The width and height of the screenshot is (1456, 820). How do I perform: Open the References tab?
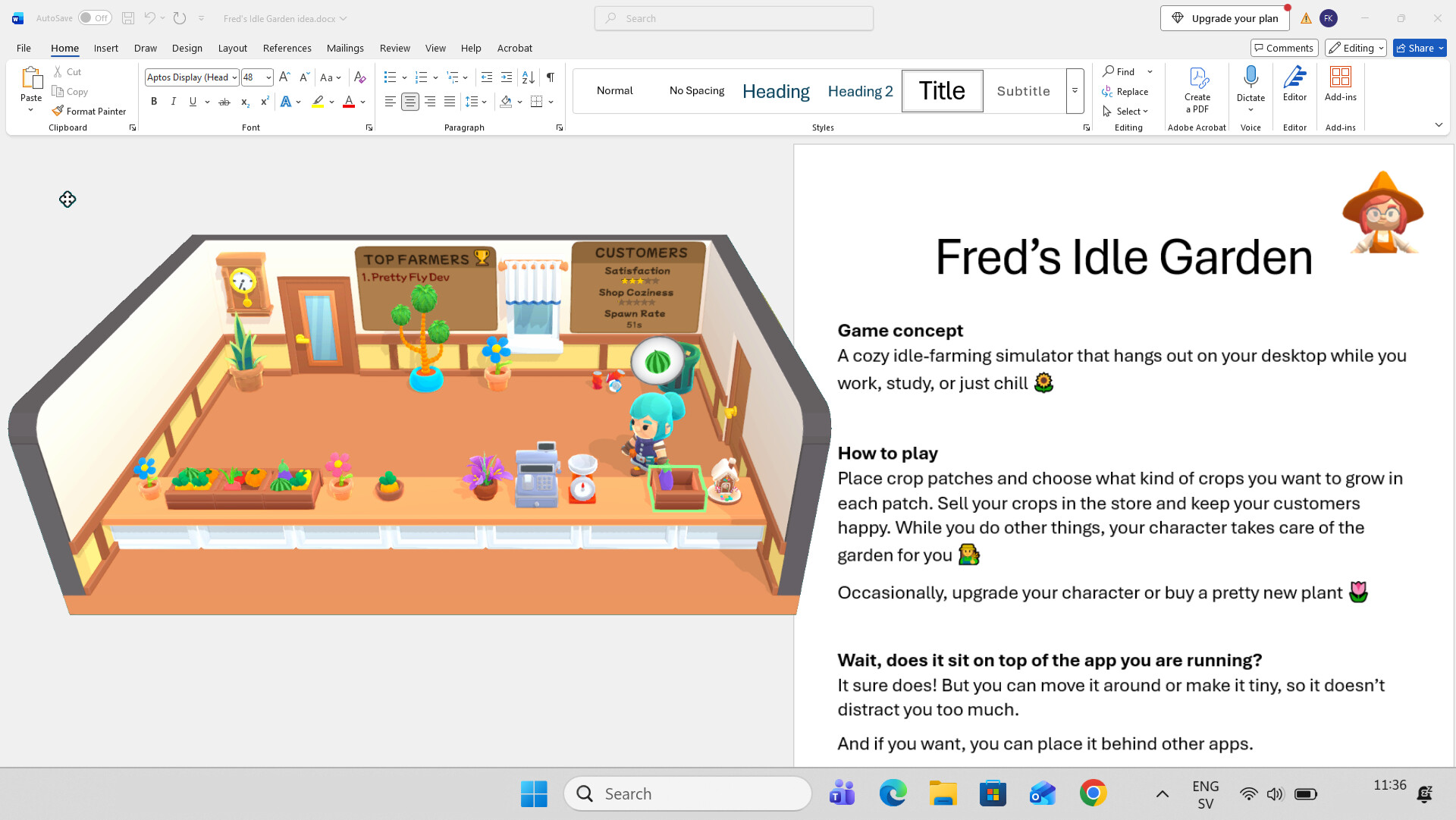pos(287,48)
